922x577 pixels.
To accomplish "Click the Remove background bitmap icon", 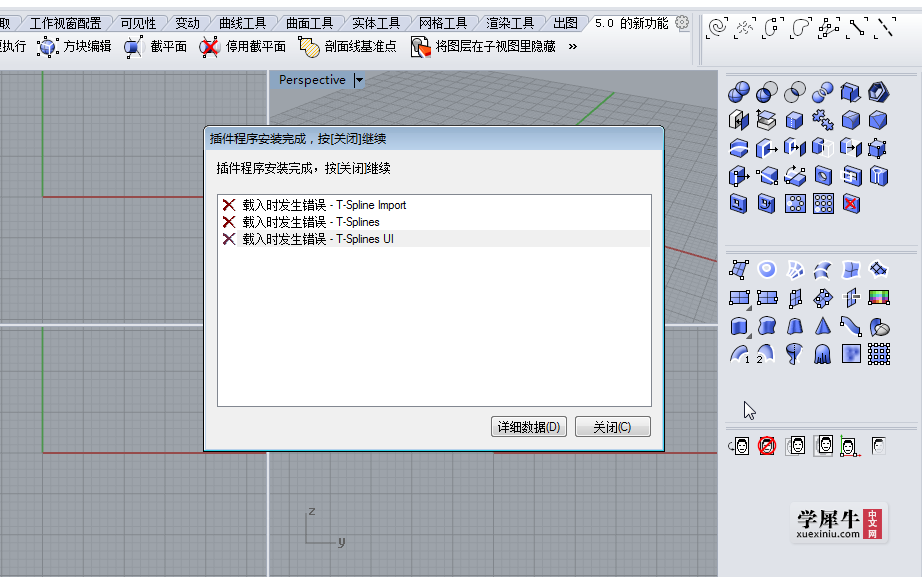I will click(766, 446).
